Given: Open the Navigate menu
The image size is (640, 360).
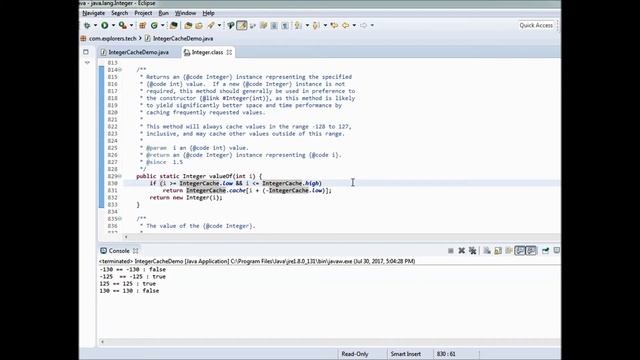Looking at the screenshot, I should [x=93, y=13].
